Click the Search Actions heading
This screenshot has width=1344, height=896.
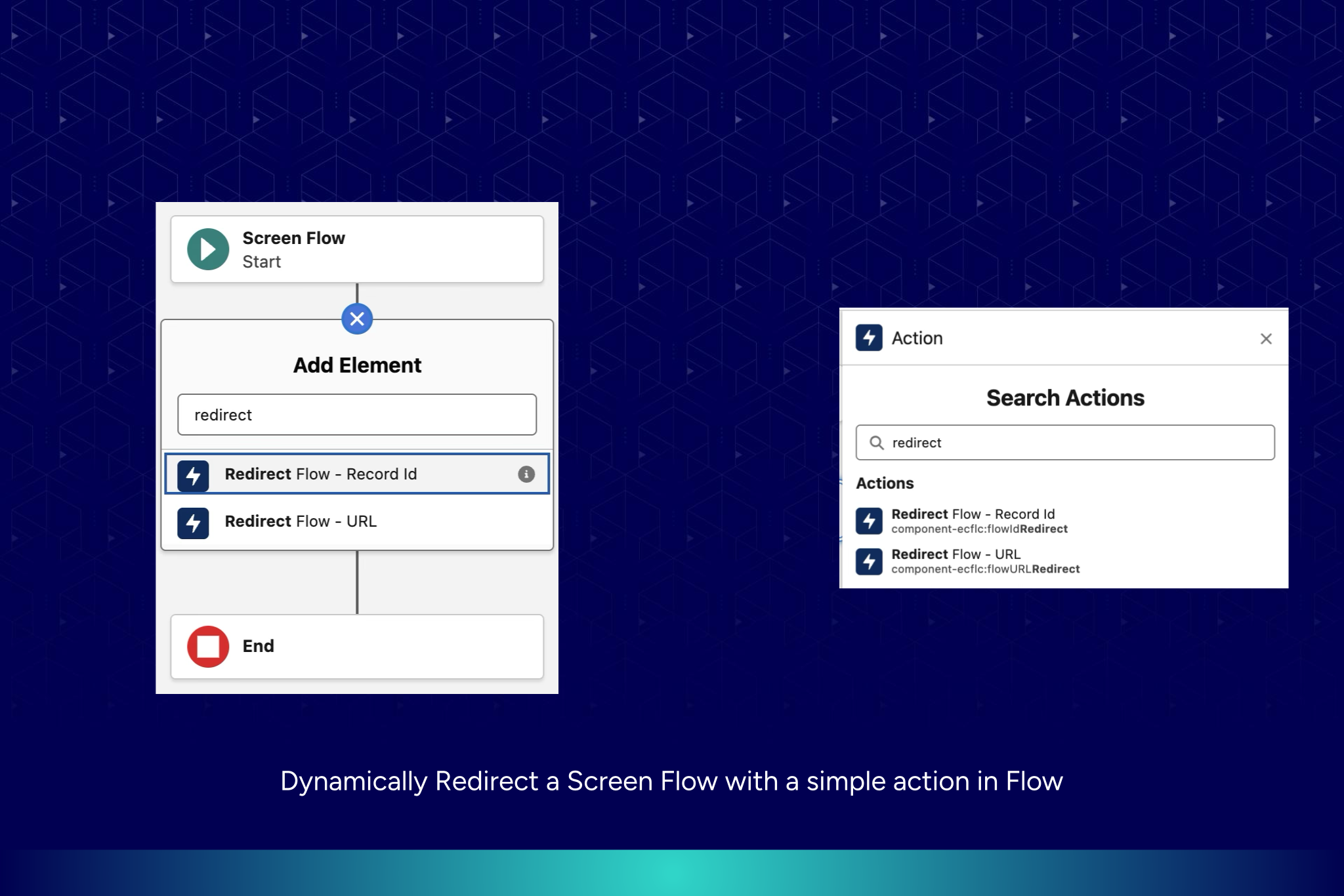1065,398
